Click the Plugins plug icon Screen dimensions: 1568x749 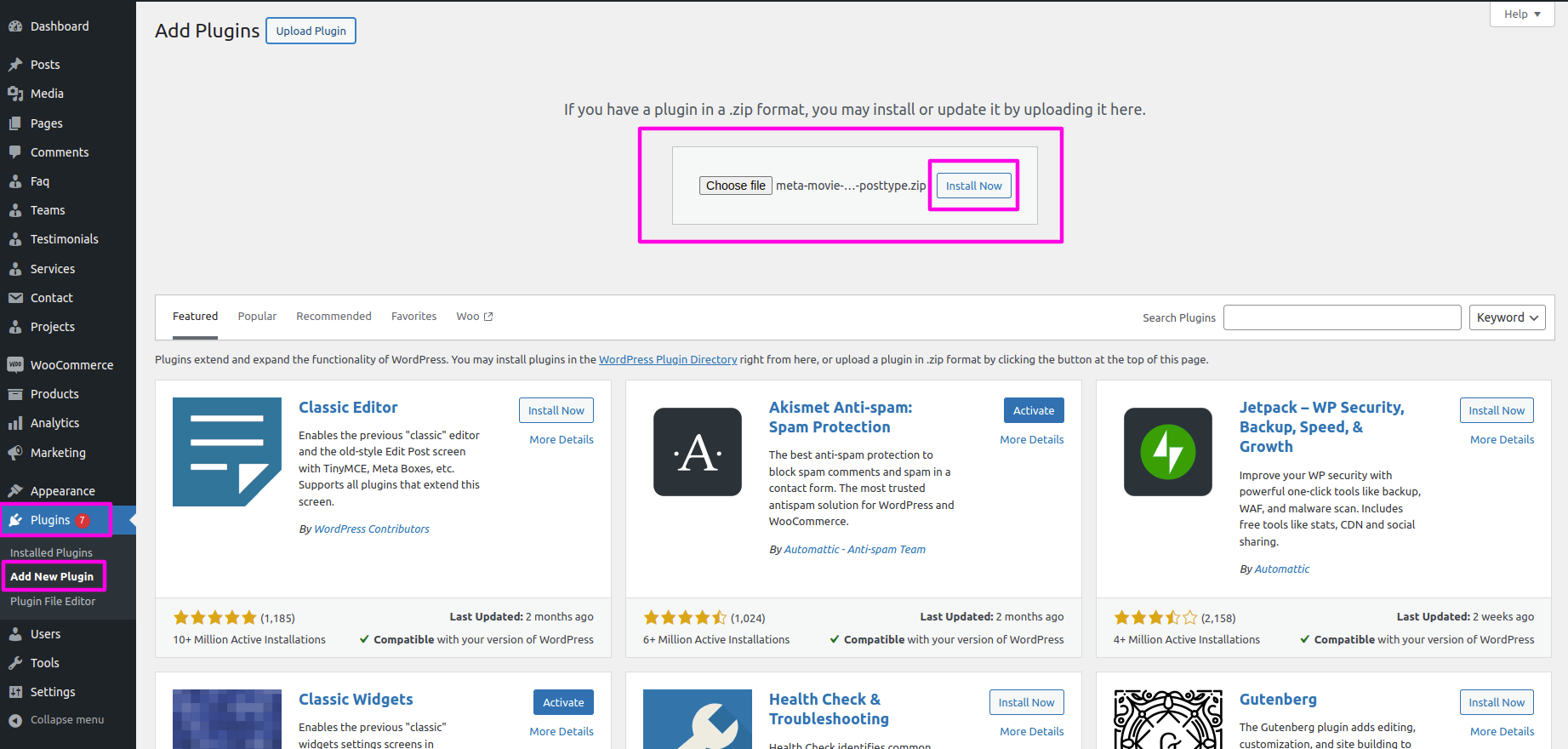pos(15,520)
